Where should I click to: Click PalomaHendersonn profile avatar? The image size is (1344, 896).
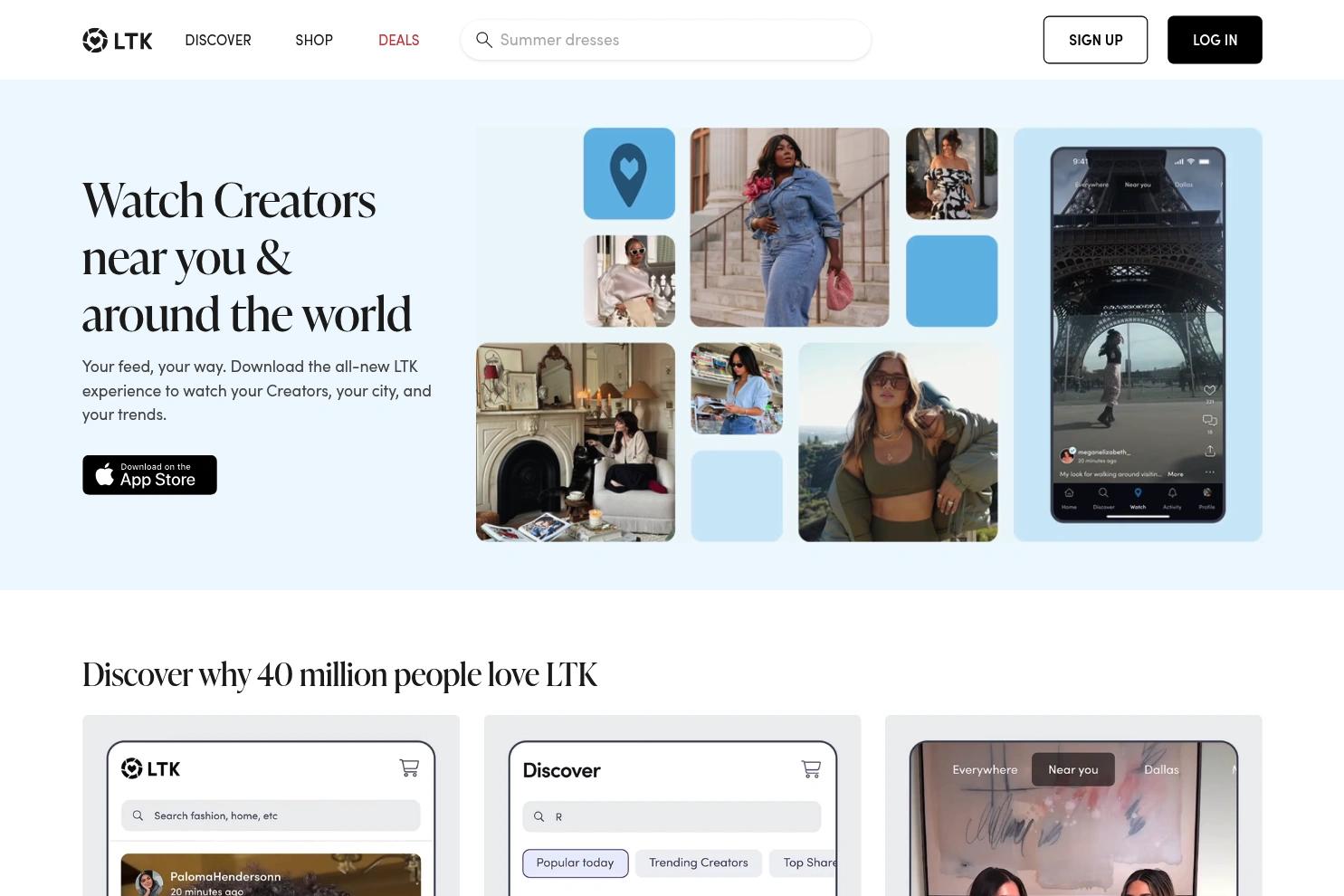(149, 882)
